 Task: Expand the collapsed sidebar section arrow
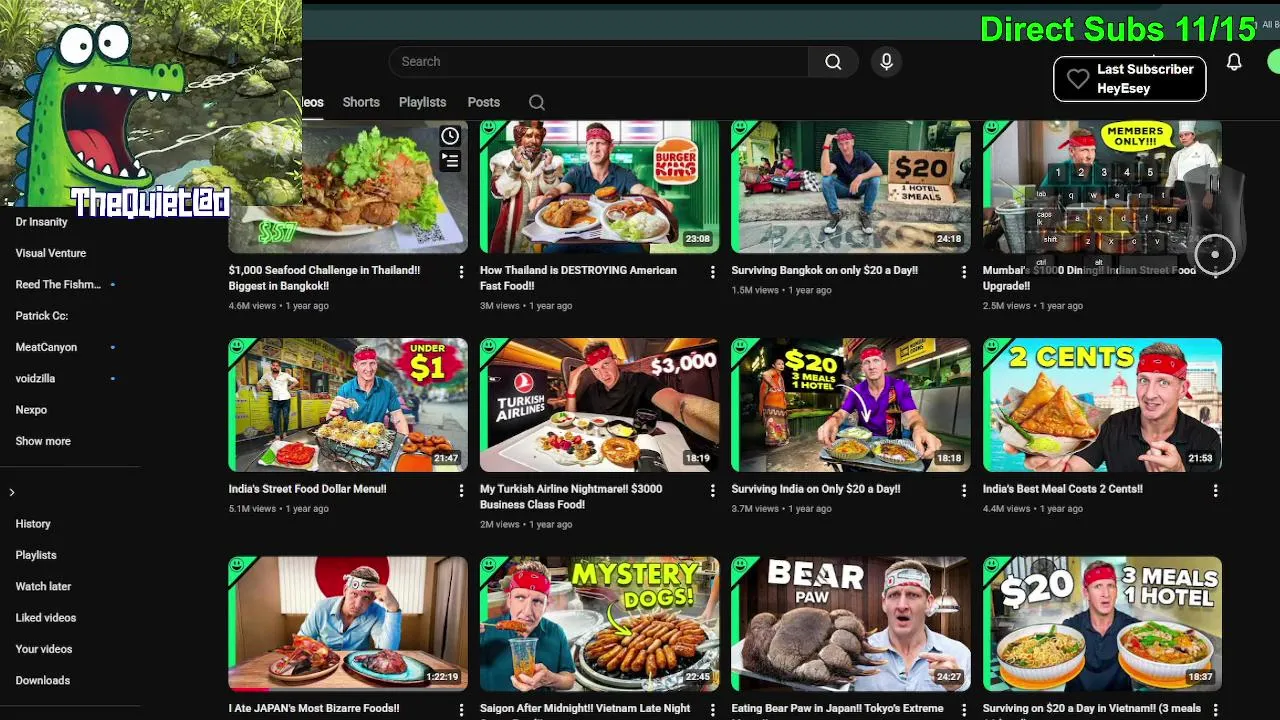(12, 492)
